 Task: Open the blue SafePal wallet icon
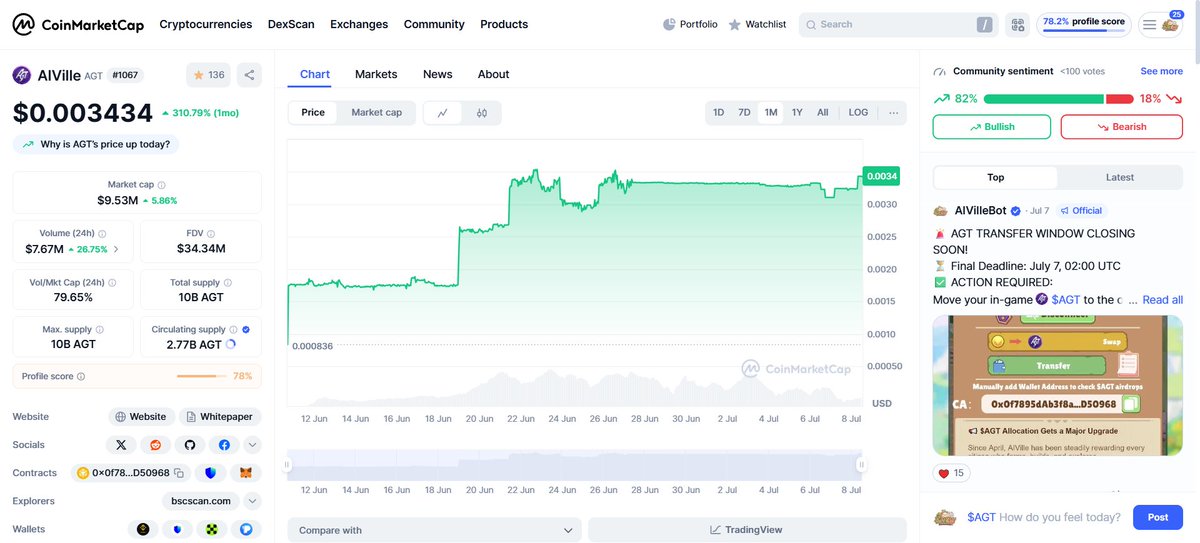(x=246, y=529)
